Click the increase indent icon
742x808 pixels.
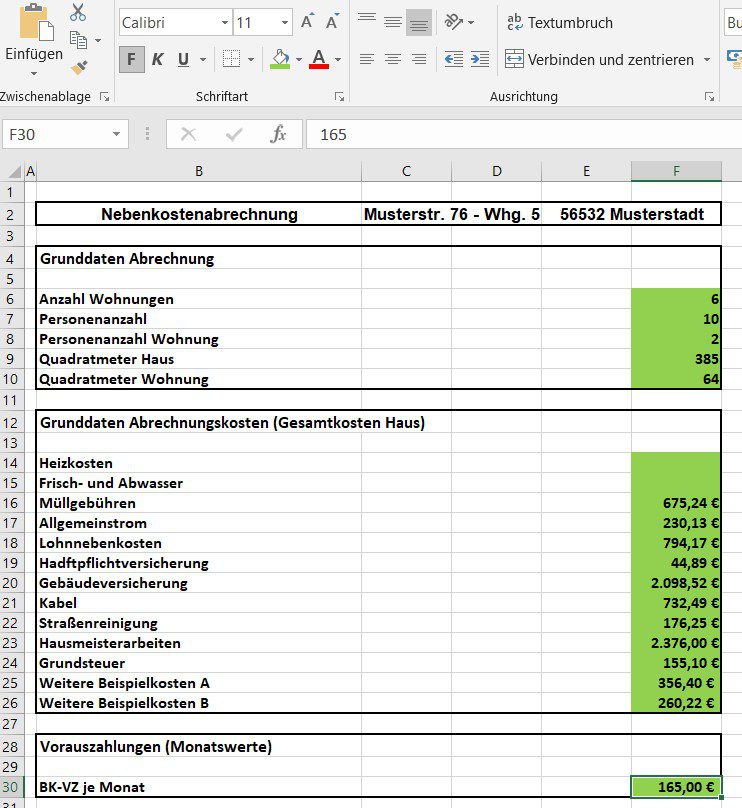click(480, 59)
